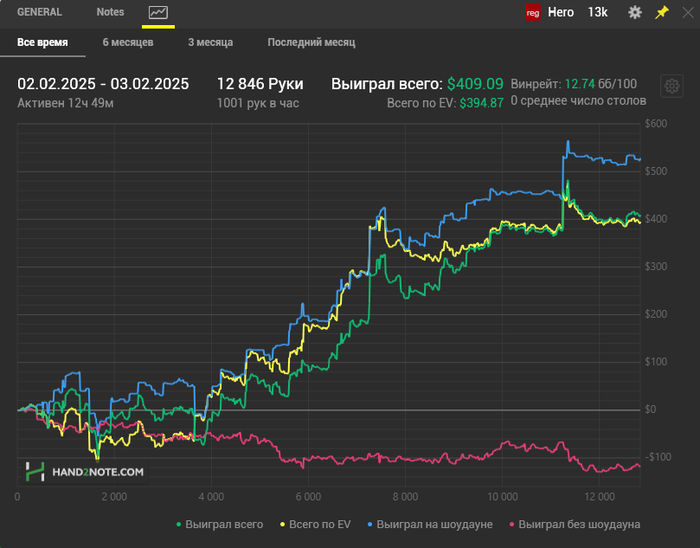Click the winrate 12.74 бб/100 value
Screen dimensions: 700x548
(x=600, y=84)
